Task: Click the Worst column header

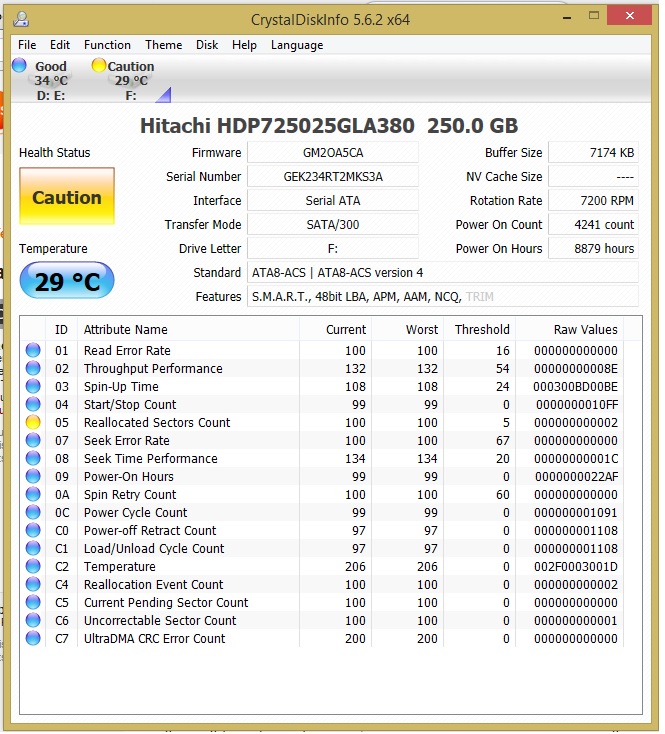Action: [407, 330]
